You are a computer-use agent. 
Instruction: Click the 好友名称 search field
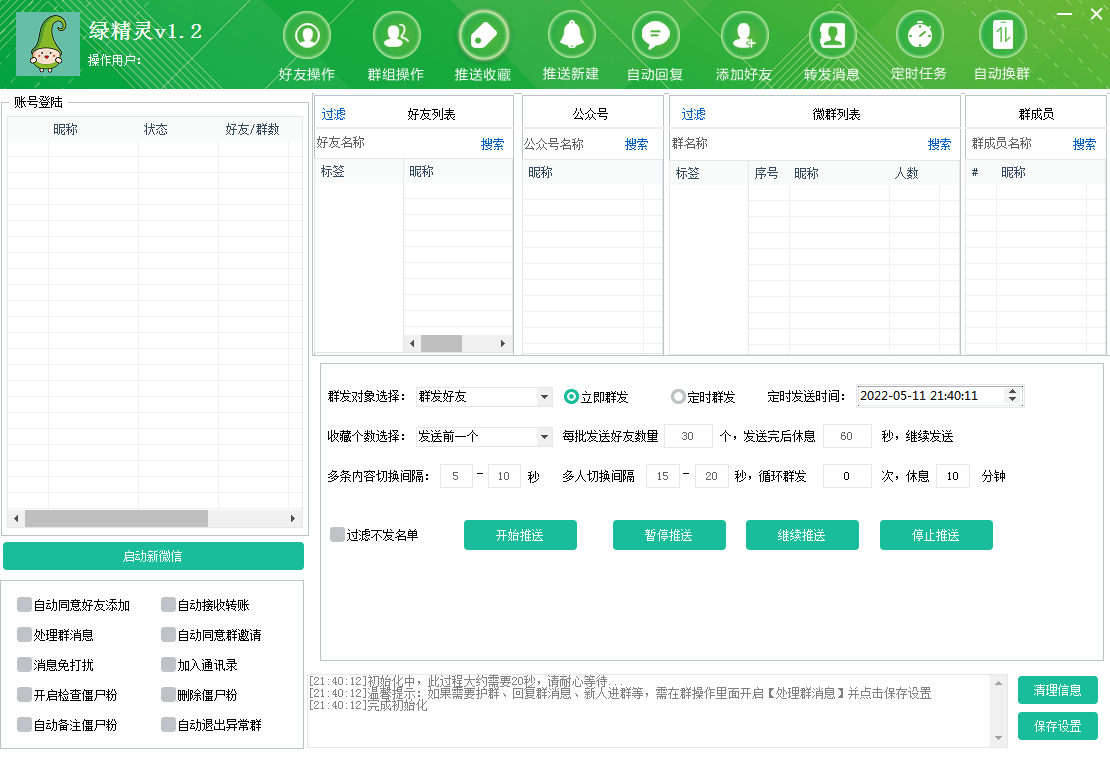pos(395,143)
